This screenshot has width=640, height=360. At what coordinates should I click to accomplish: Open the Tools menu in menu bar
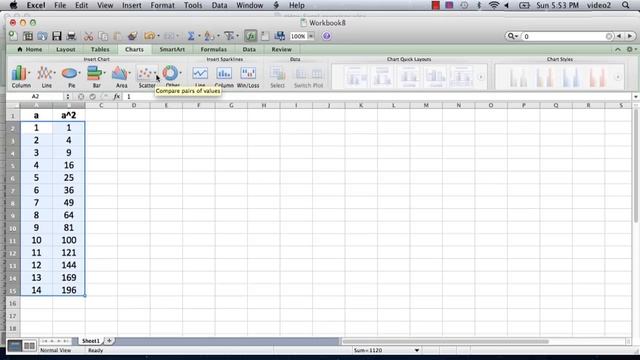tap(193, 5)
